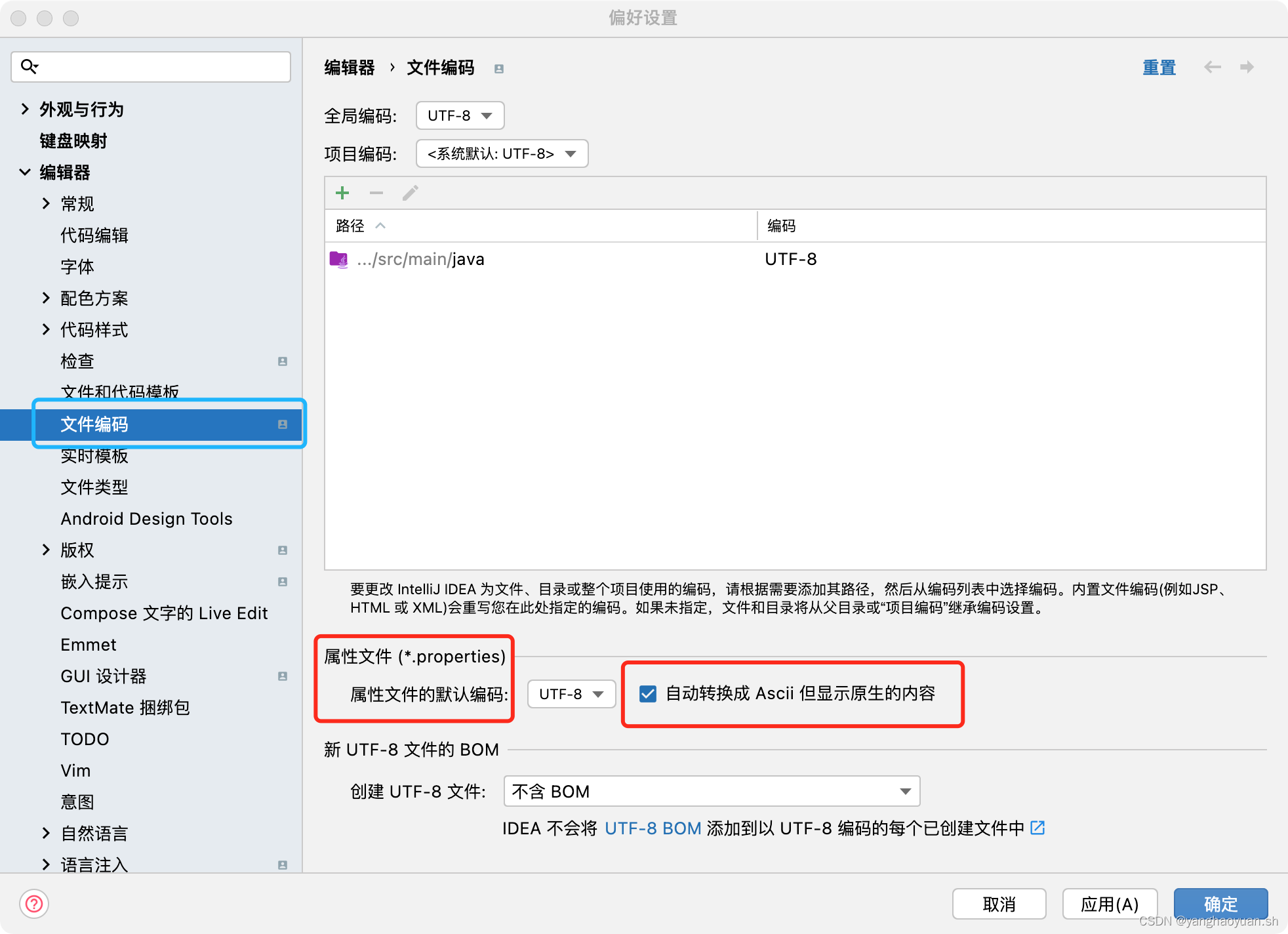1288x934 pixels.
Task: Click the 重置 reset link
Action: click(x=1159, y=68)
